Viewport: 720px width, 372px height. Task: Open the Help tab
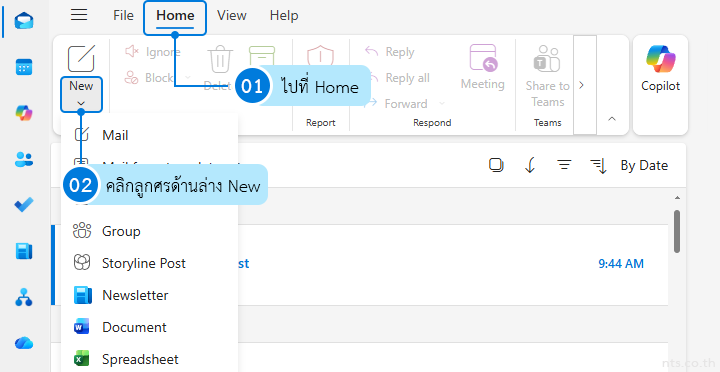click(284, 15)
